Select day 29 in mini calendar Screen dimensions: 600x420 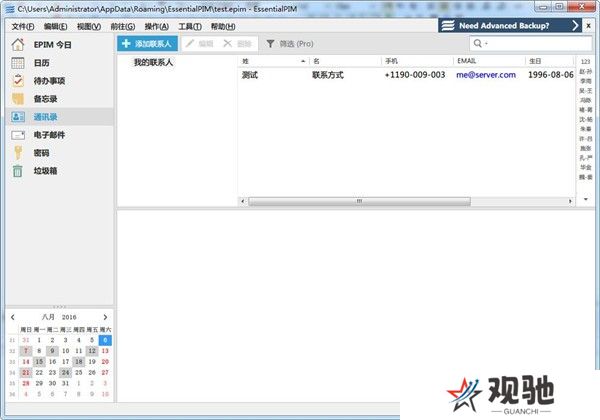pyautogui.click(x=39, y=383)
